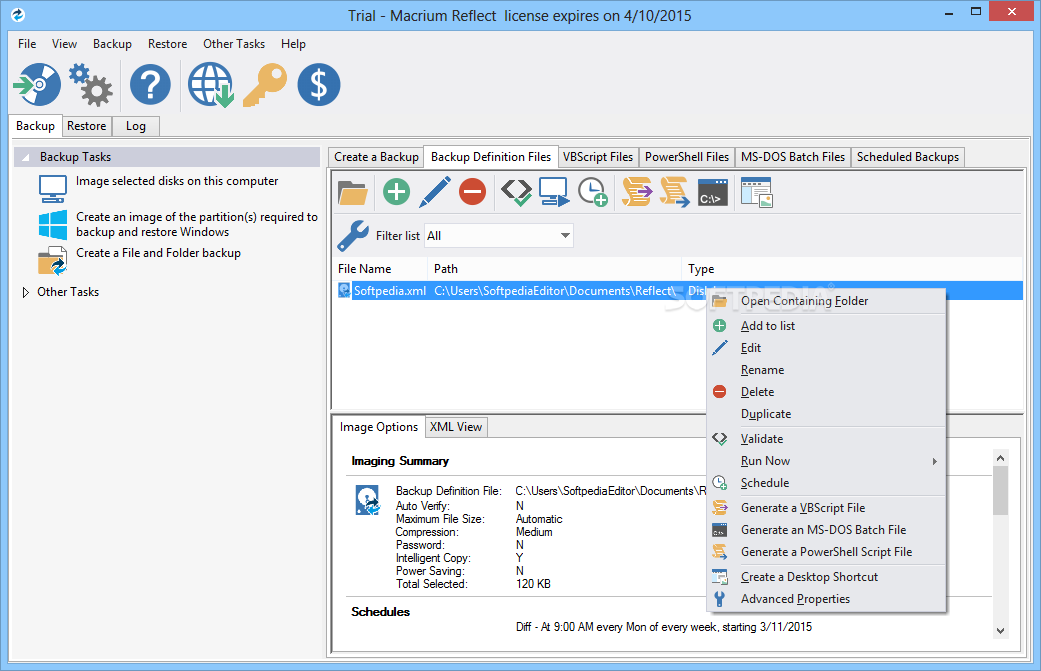This screenshot has height=671, width=1041.
Task: Click the globe download updates icon
Action: (210, 84)
